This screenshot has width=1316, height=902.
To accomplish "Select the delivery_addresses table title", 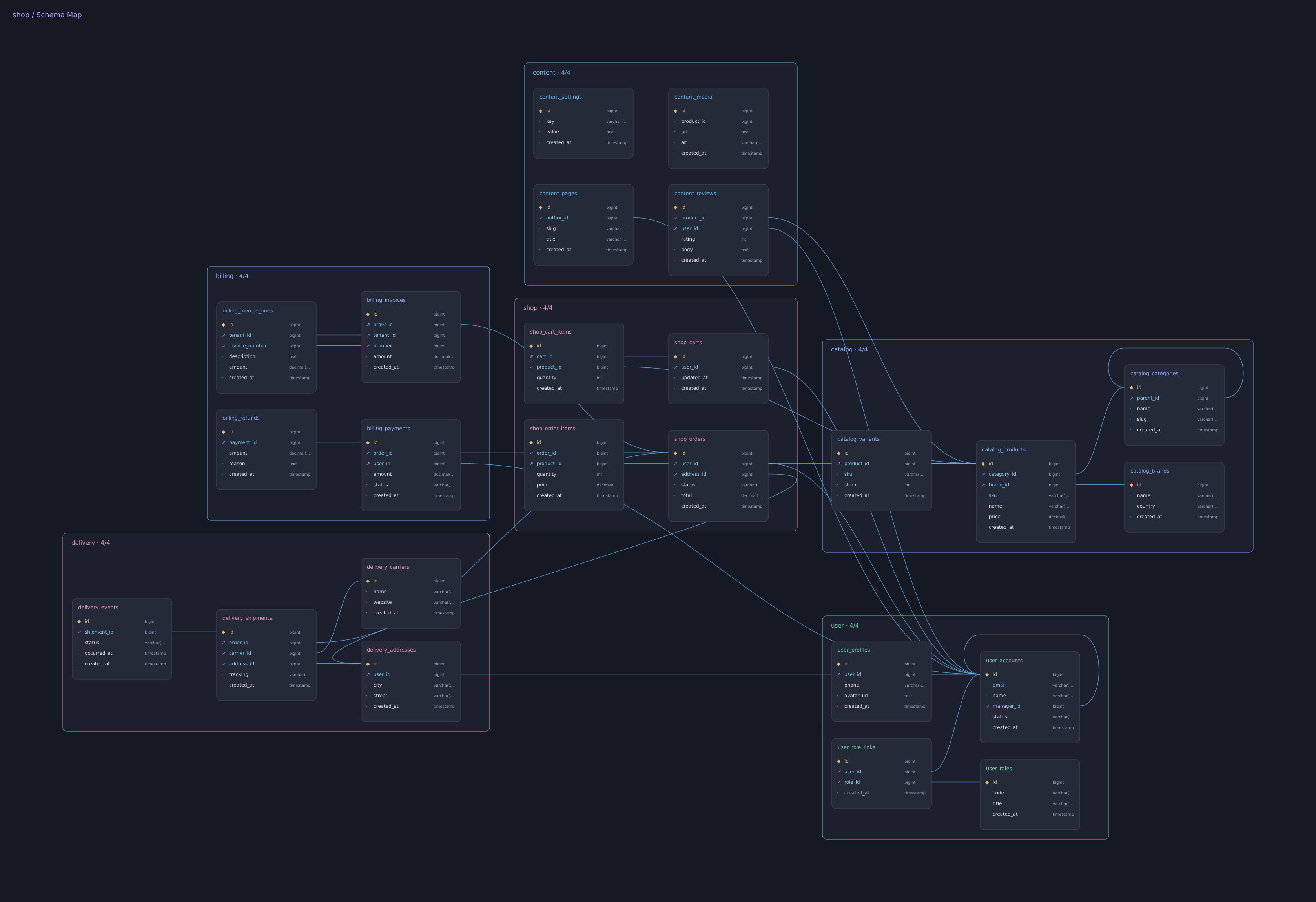I will click(391, 650).
